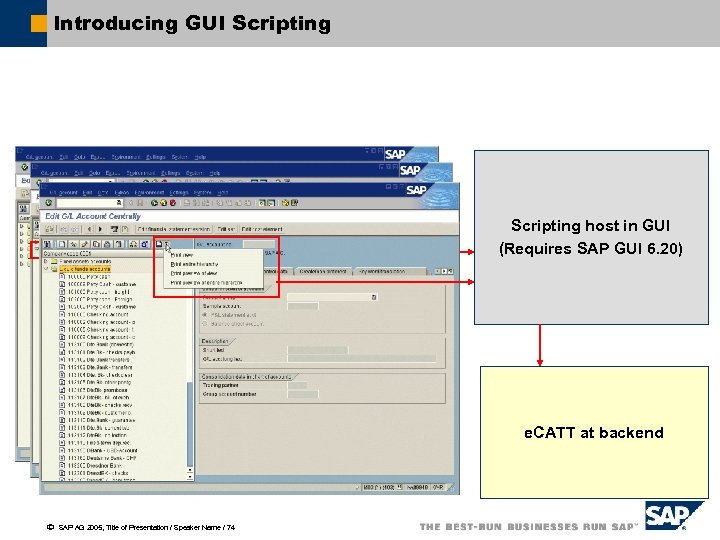Click the yellow Exit icon in standard toolbar

point(163,203)
